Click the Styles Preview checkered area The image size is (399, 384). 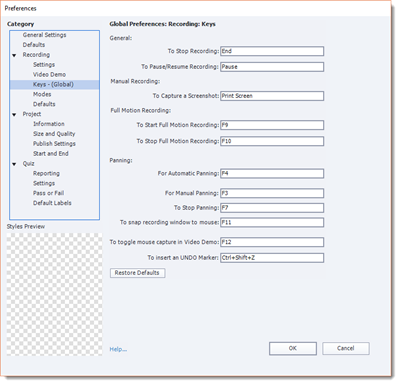tap(55, 294)
